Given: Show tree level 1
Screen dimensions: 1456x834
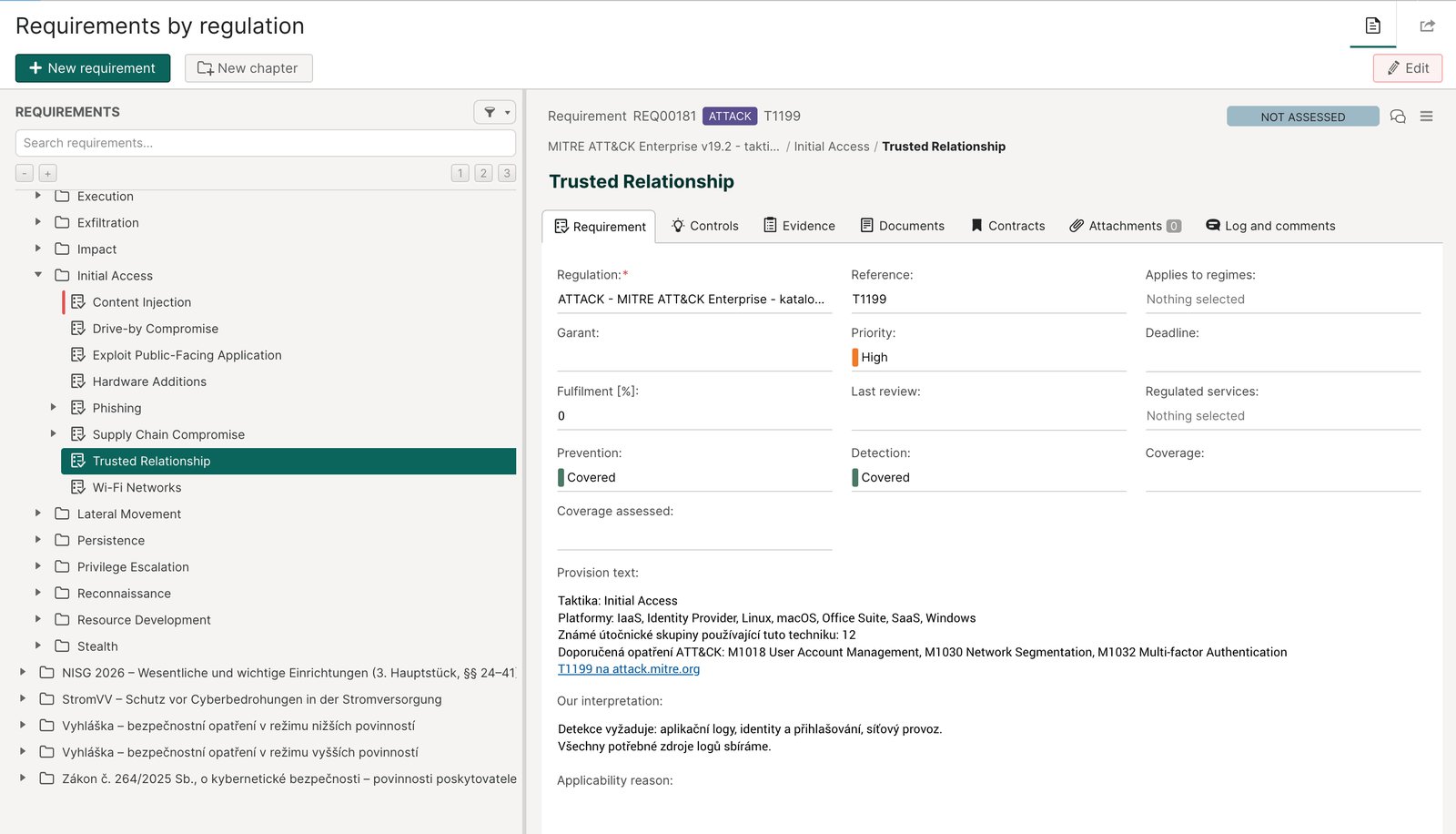Looking at the screenshot, I should coord(460,173).
